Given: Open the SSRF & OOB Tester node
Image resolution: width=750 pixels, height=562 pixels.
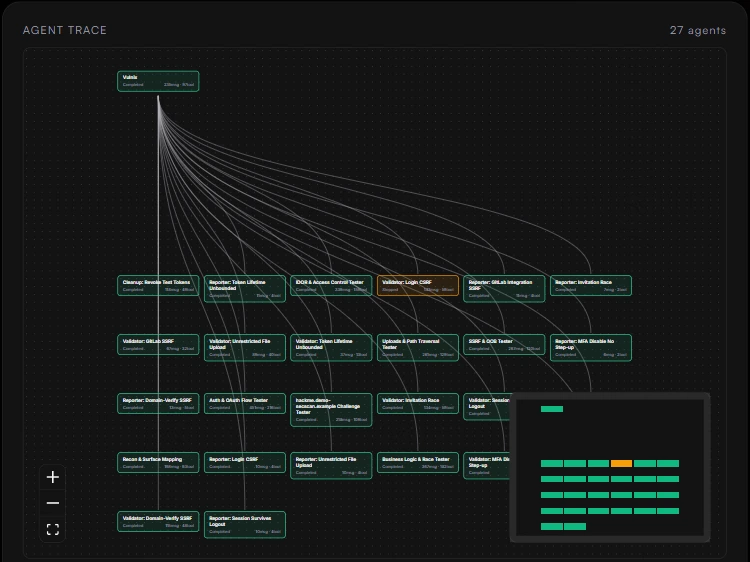Looking at the screenshot, I should [504, 344].
